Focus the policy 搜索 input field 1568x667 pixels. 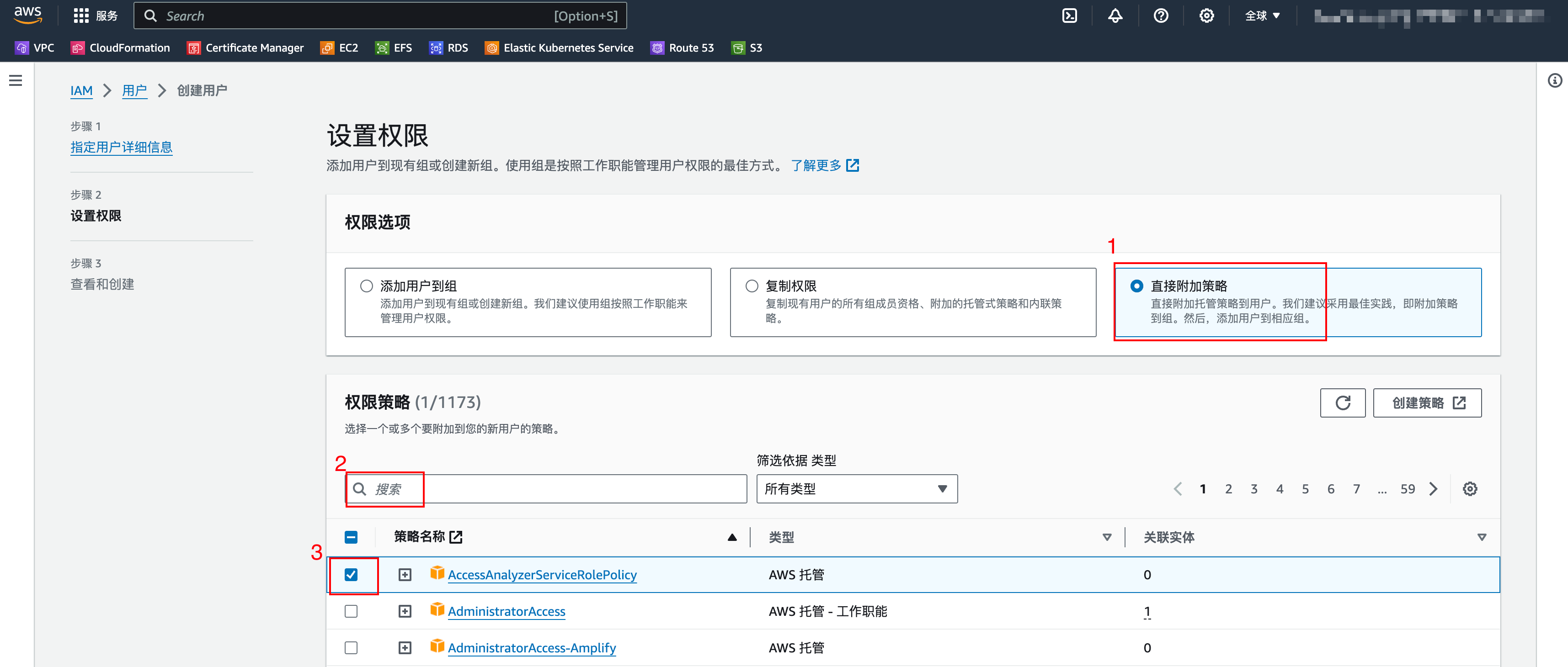click(x=546, y=489)
